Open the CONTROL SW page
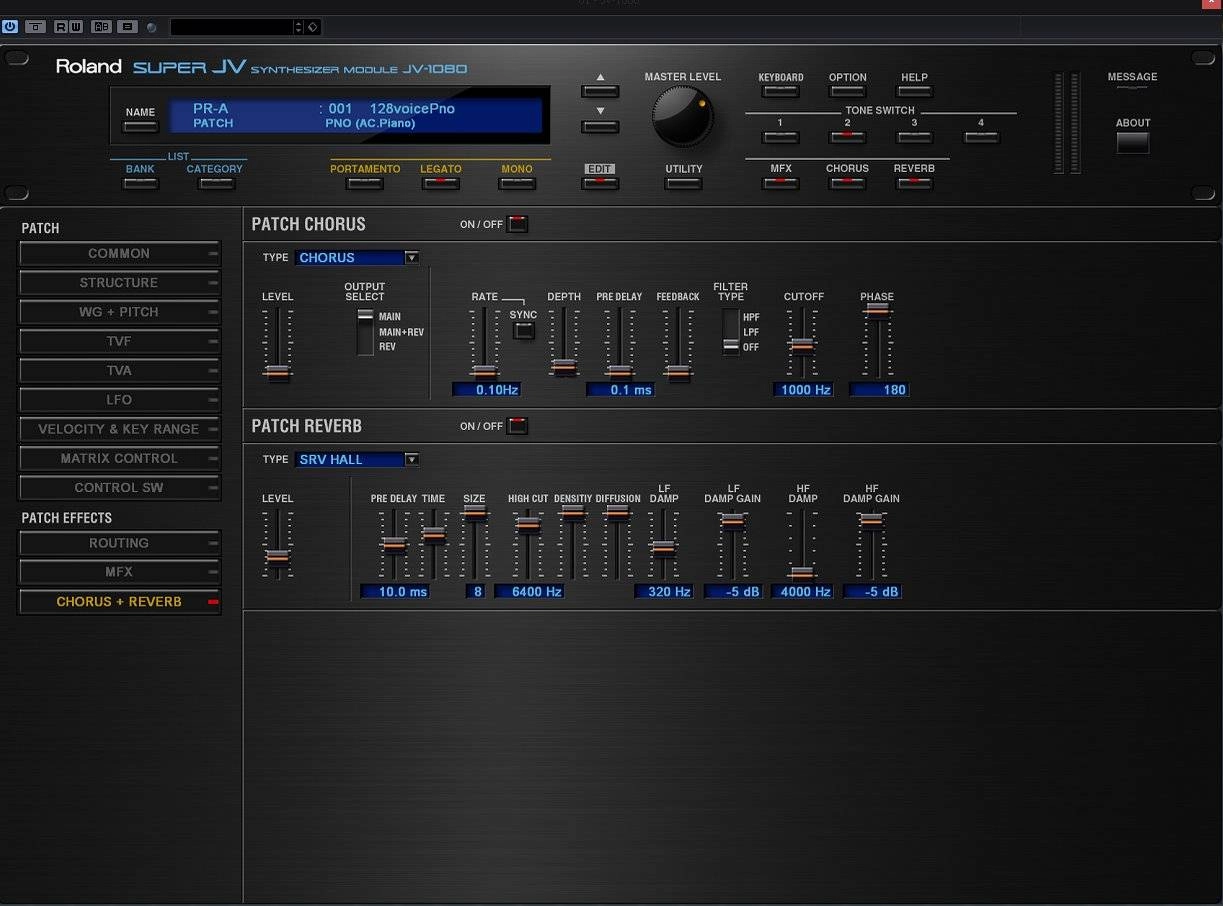1223x906 pixels. coord(119,488)
